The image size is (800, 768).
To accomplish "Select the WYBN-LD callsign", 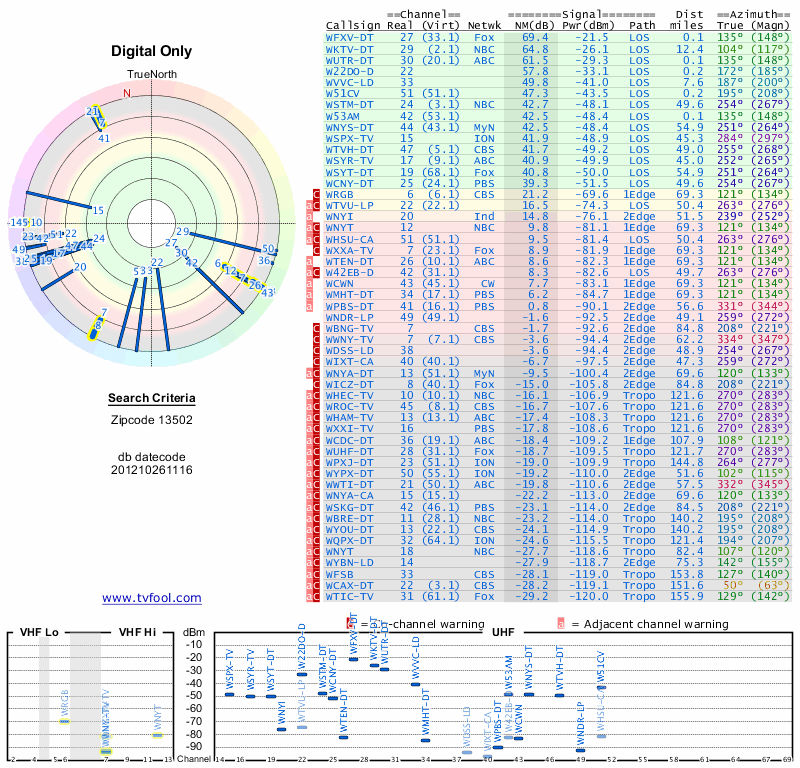I will [349, 563].
